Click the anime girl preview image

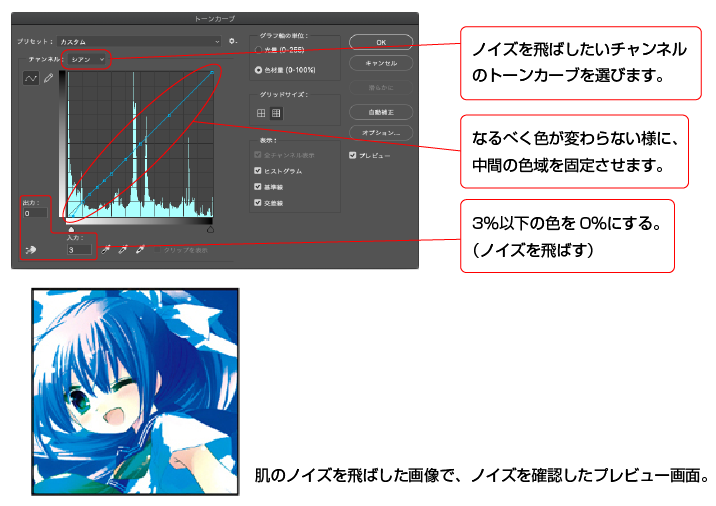point(135,392)
